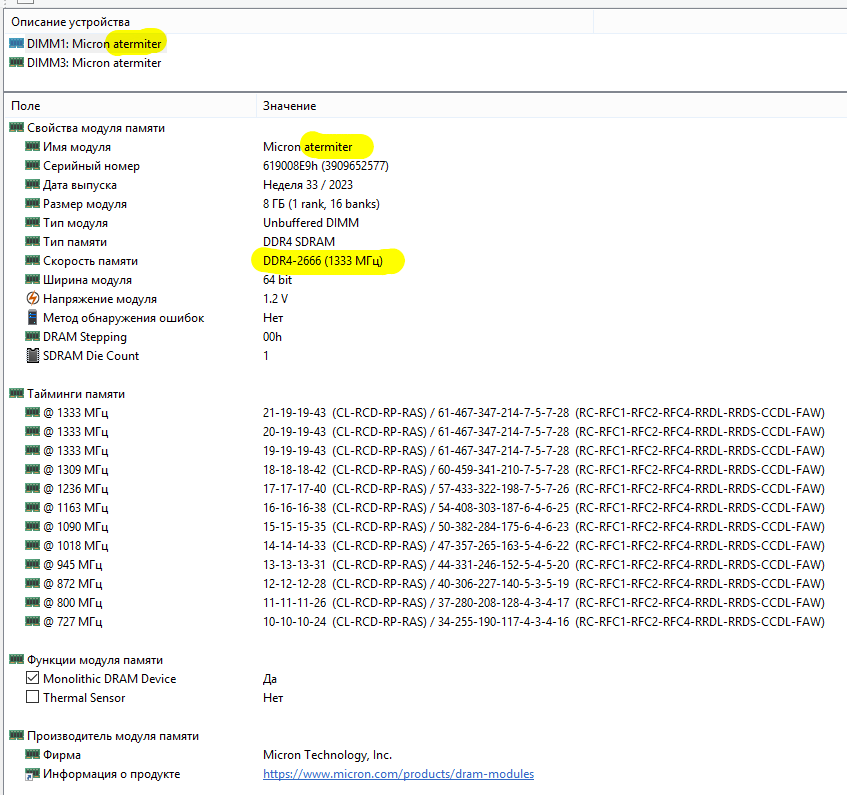Click the 'Функции модуля памяти' group icon
The height and width of the screenshot is (795, 847).
coord(16,659)
